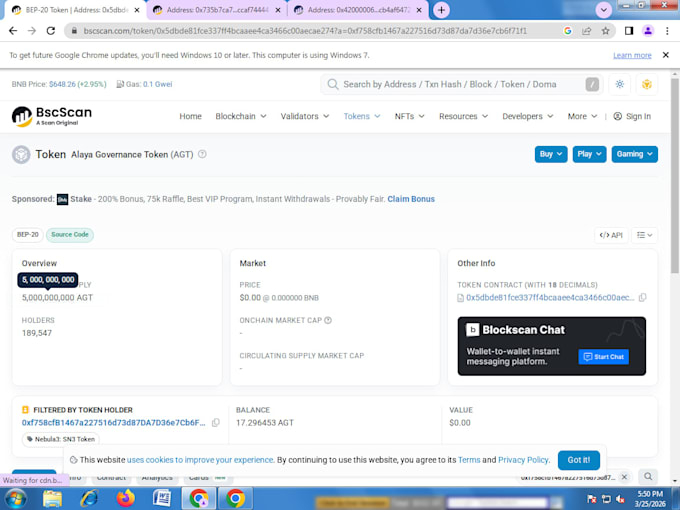
Task: Click the Privacy Policy link
Action: point(523,460)
